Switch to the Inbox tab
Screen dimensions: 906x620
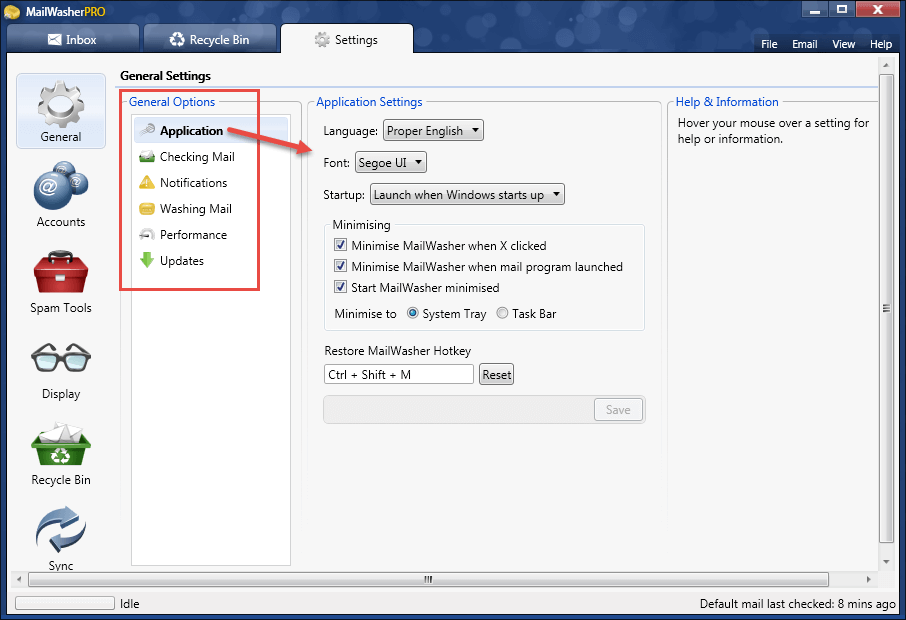(73, 39)
